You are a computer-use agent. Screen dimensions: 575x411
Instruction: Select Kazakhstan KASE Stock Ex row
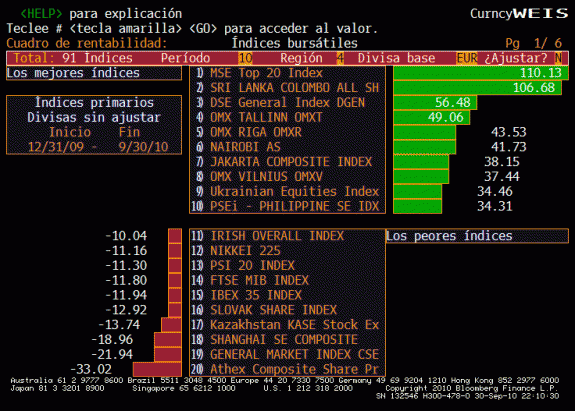tap(288, 325)
